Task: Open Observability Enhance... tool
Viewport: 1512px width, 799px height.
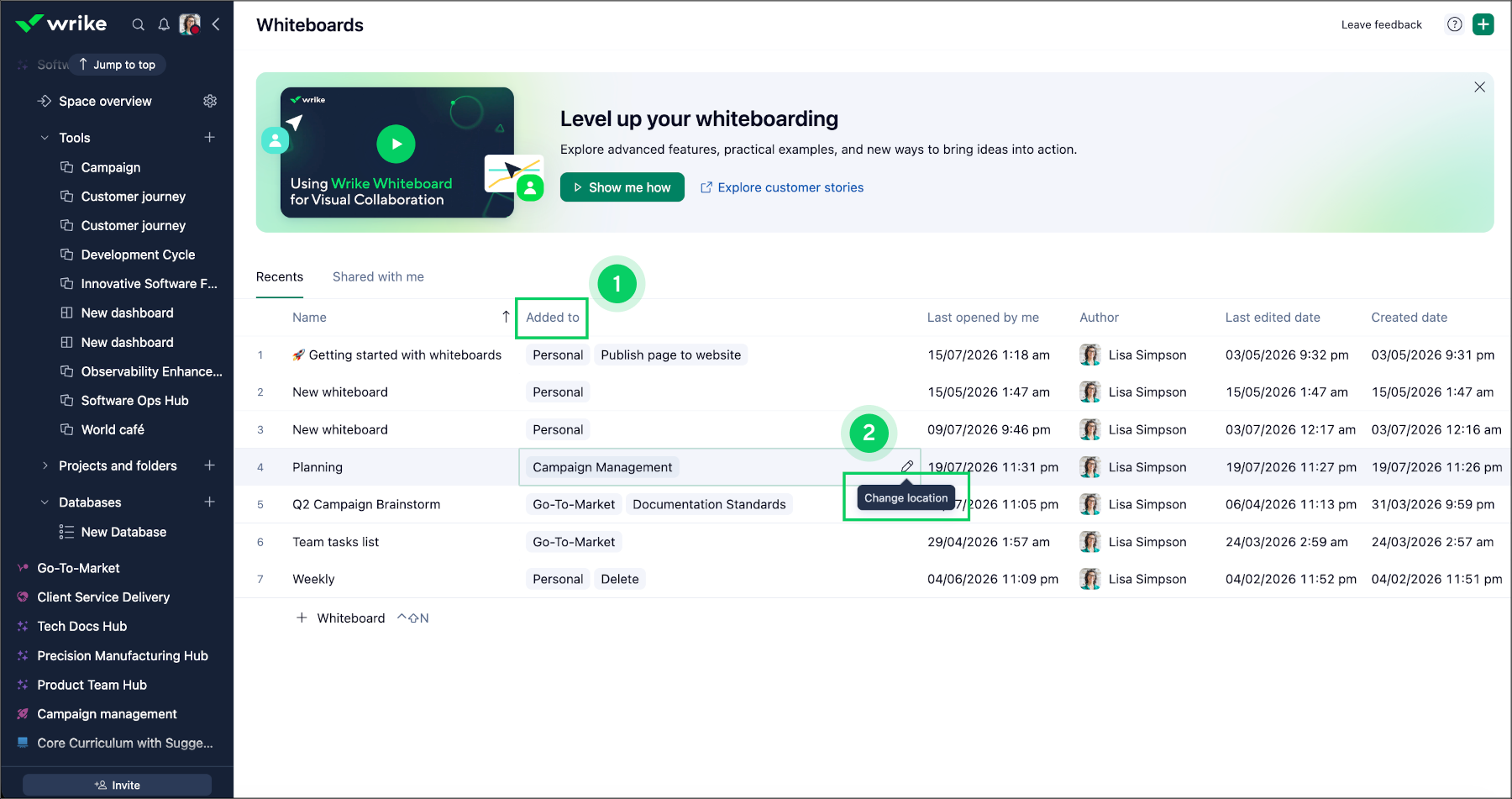Action: click(151, 371)
